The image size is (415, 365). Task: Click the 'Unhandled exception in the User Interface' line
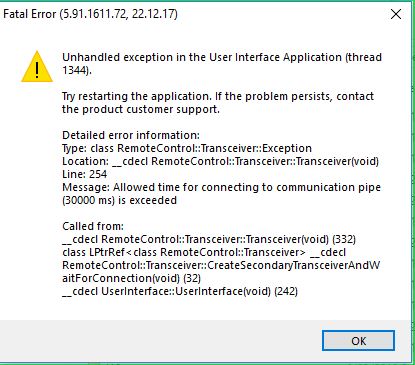222,57
